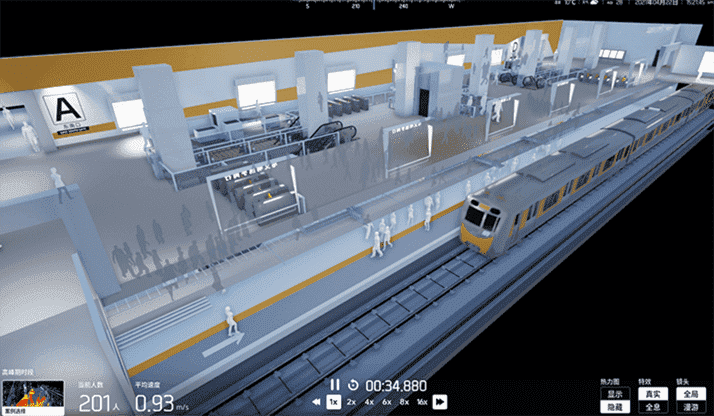The width and height of the screenshot is (714, 416).
Task: Enable 真实 realistic effect mode
Action: [x=650, y=394]
